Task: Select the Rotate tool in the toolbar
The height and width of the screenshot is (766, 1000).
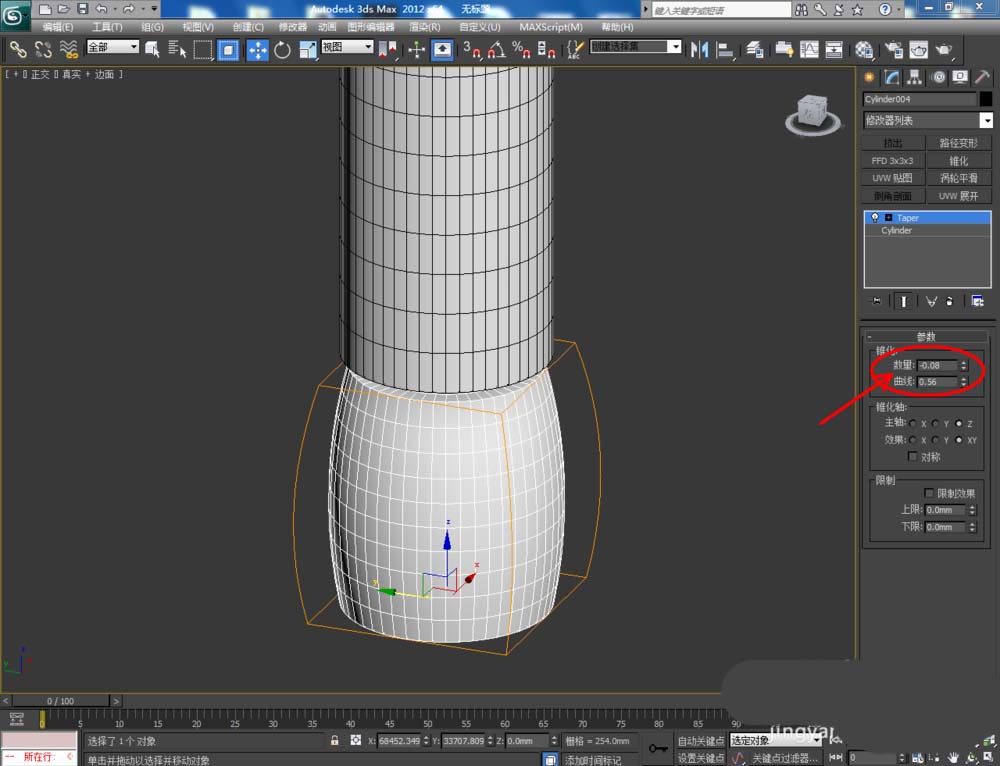Action: pos(282,49)
